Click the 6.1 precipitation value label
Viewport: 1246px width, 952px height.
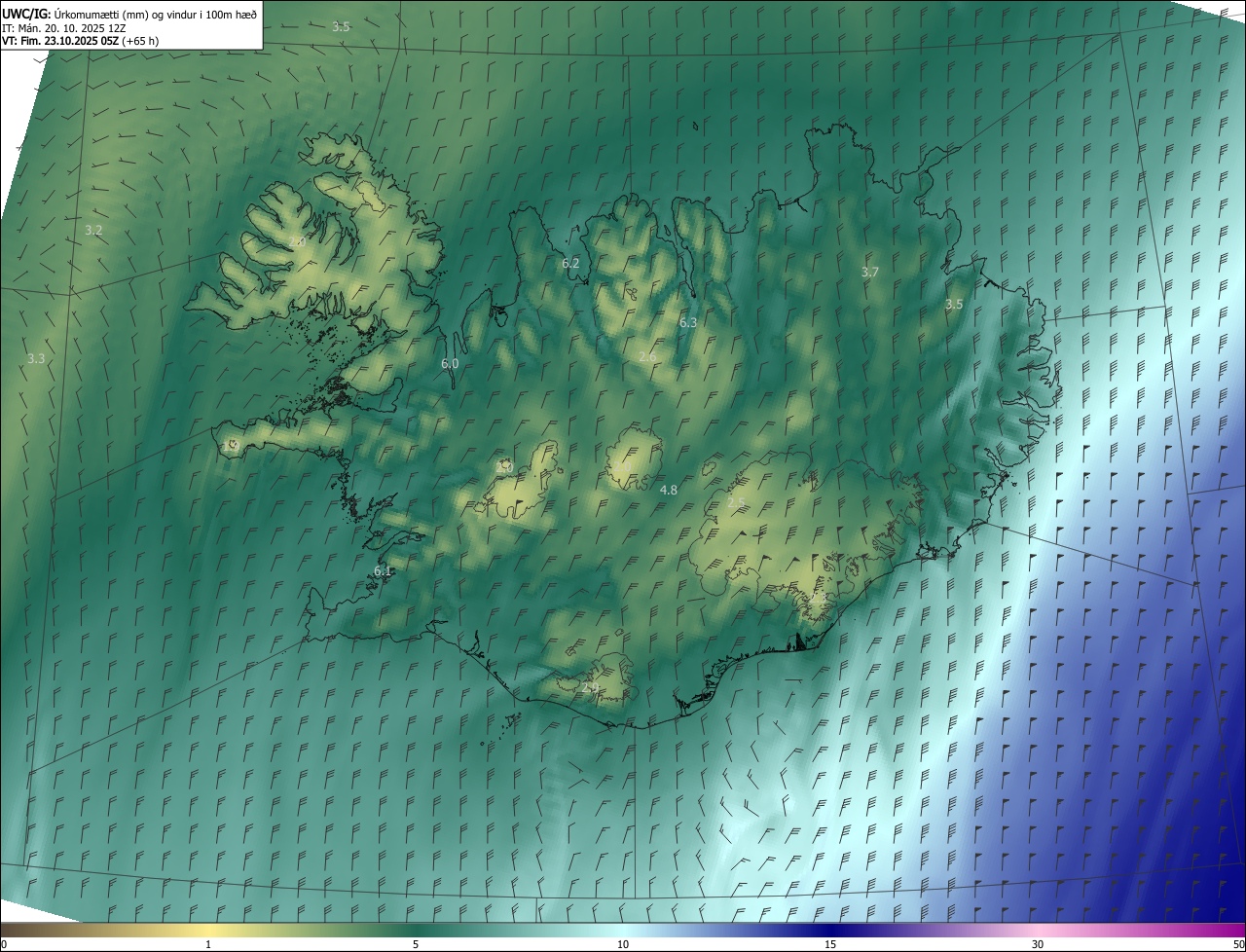(x=383, y=571)
